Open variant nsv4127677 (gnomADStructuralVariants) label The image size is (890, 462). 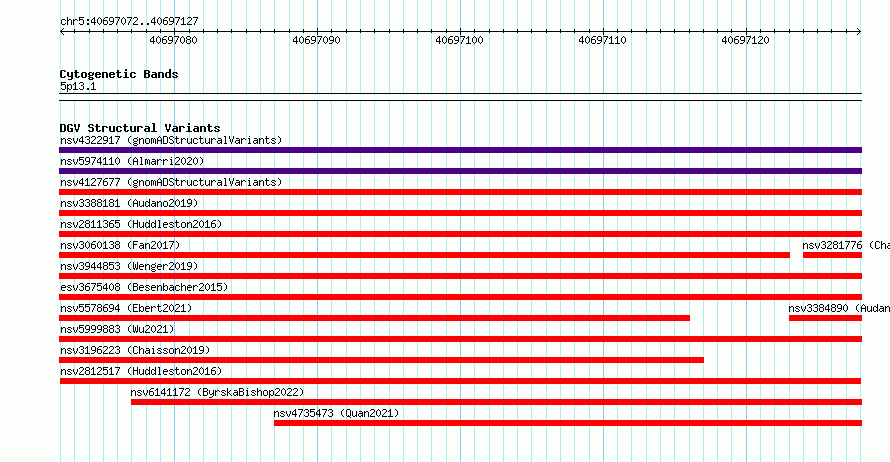click(x=171, y=182)
